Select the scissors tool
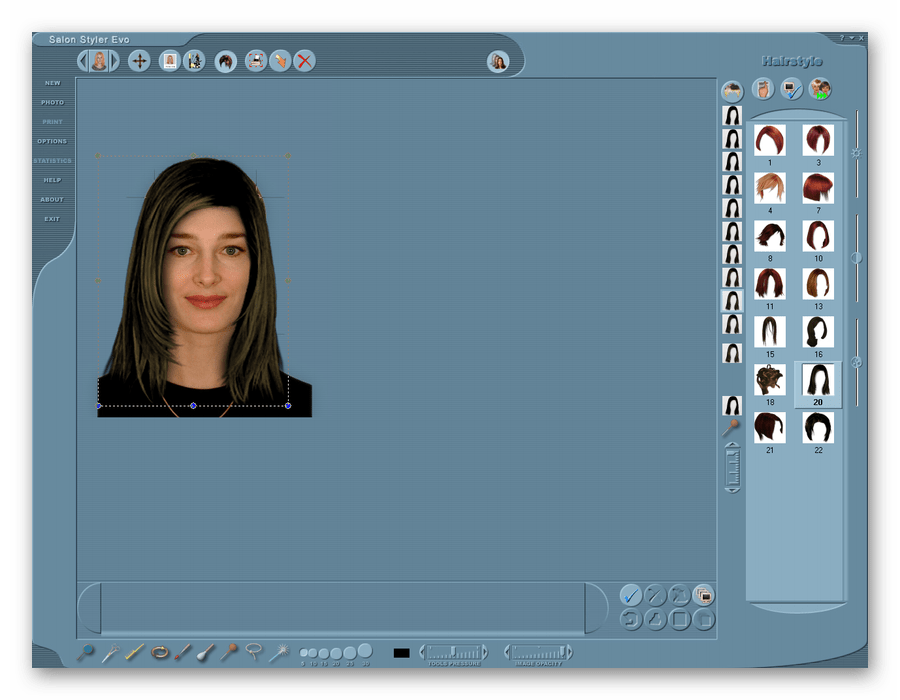The width and height of the screenshot is (900, 700). 110,653
